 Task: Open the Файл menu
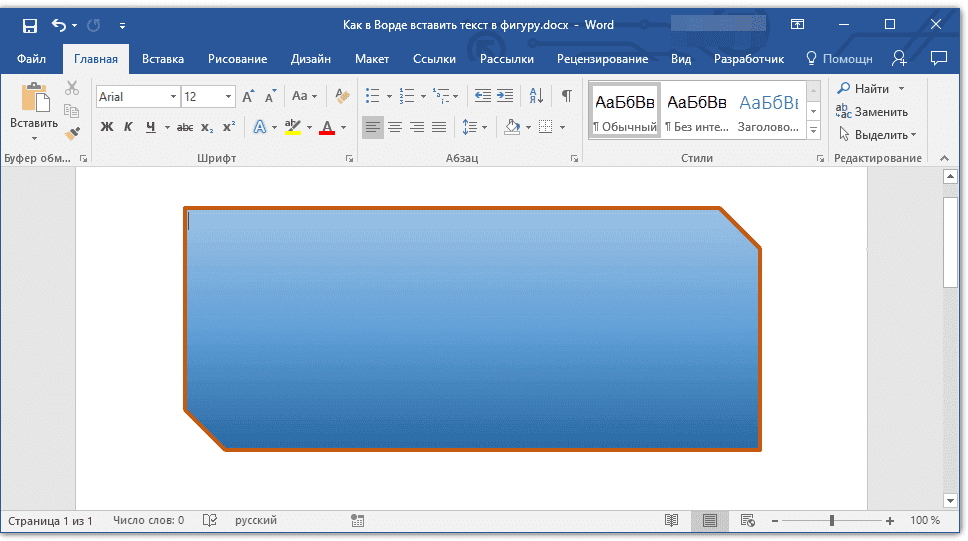pyautogui.click(x=31, y=59)
